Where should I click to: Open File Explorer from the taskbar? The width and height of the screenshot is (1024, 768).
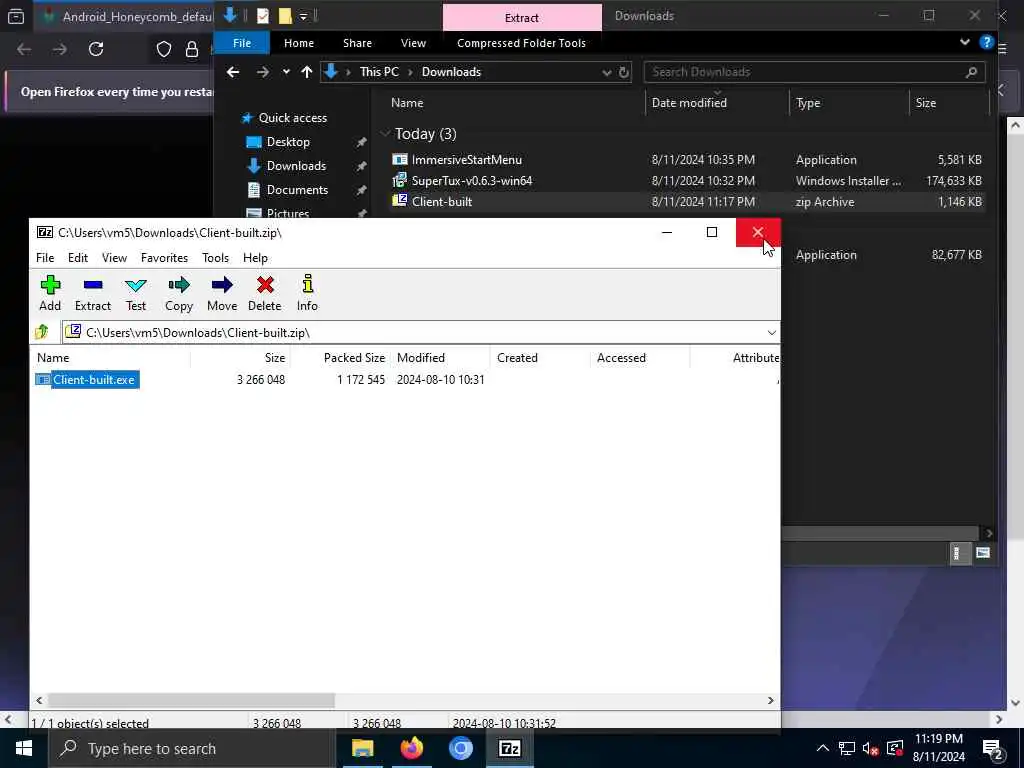coord(362,748)
